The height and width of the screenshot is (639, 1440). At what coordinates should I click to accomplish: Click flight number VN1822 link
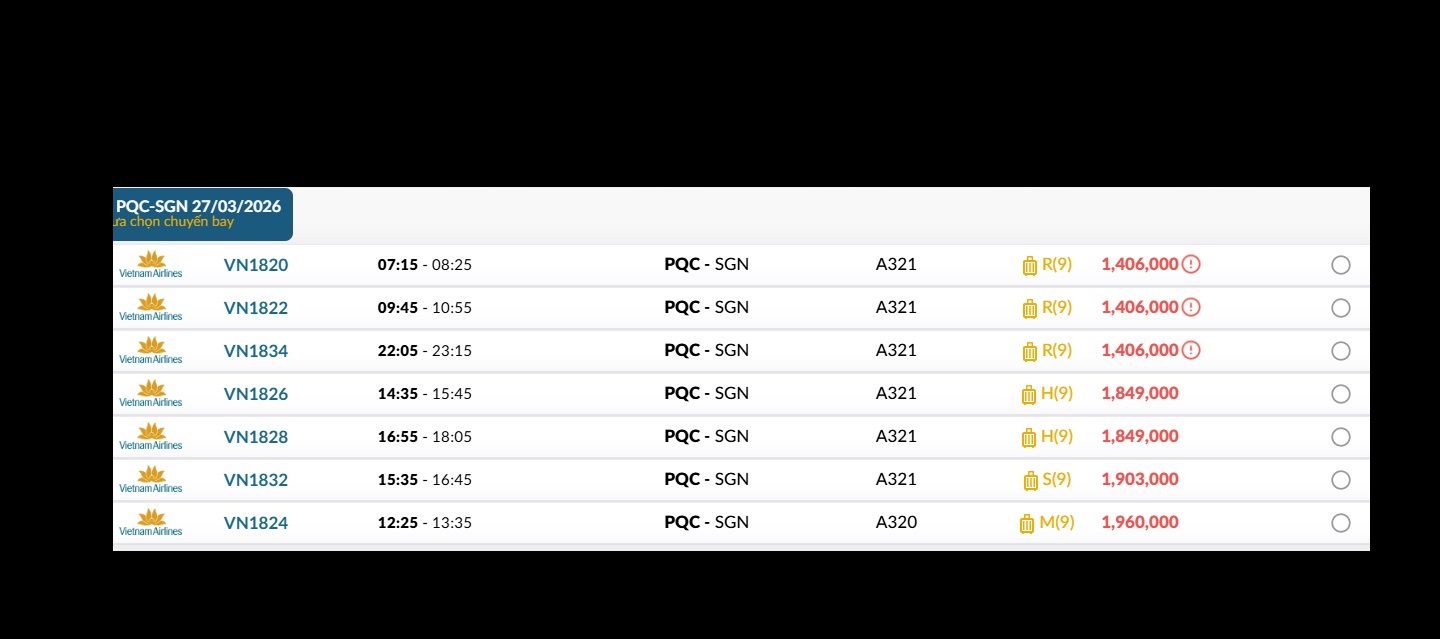coord(256,308)
